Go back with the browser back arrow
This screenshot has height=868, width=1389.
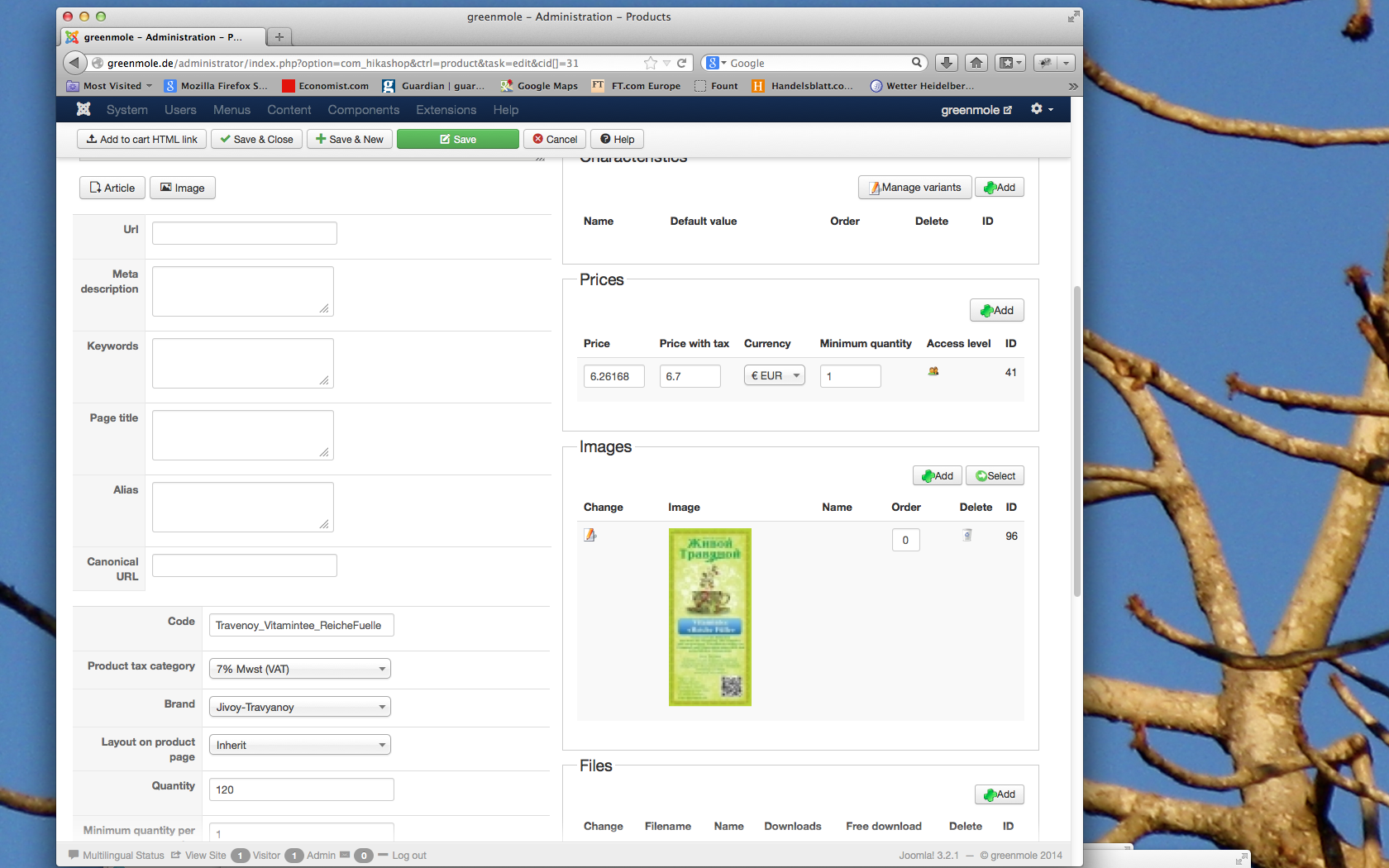click(x=74, y=63)
